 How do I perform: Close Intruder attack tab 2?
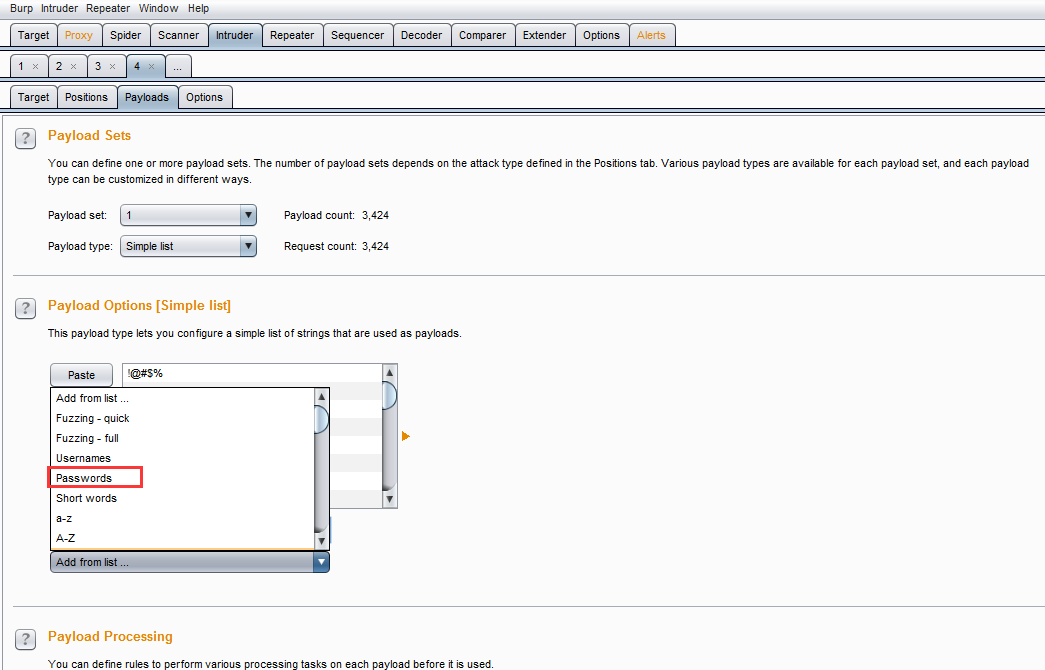[73, 67]
